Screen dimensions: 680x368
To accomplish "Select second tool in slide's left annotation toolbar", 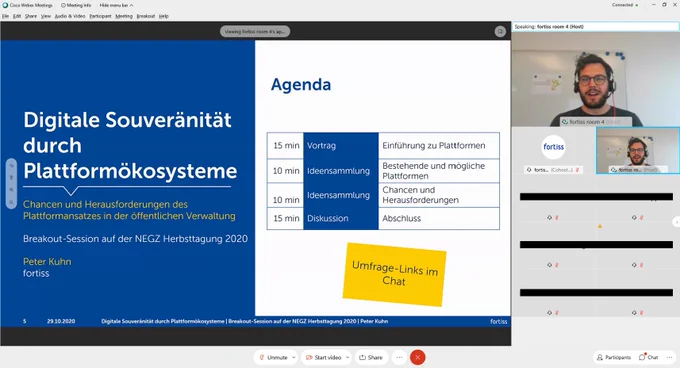I will (x=11, y=178).
